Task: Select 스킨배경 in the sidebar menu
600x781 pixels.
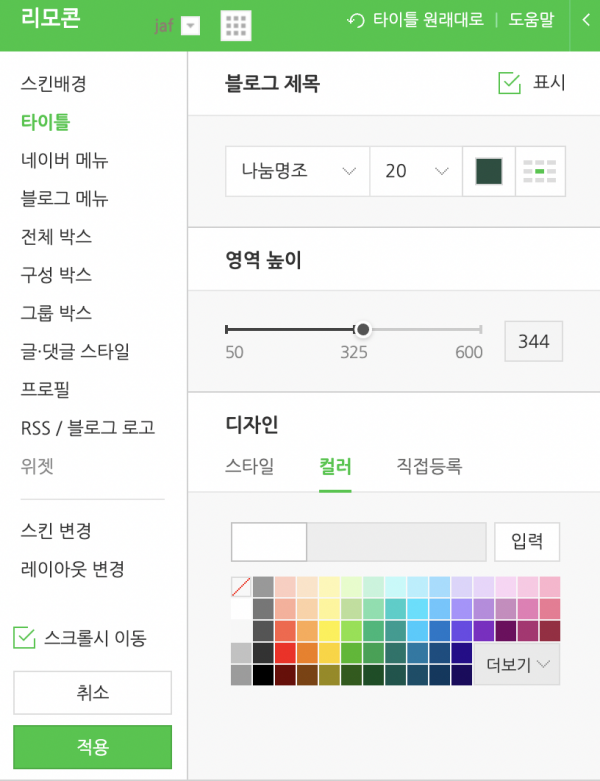Action: [x=54, y=84]
